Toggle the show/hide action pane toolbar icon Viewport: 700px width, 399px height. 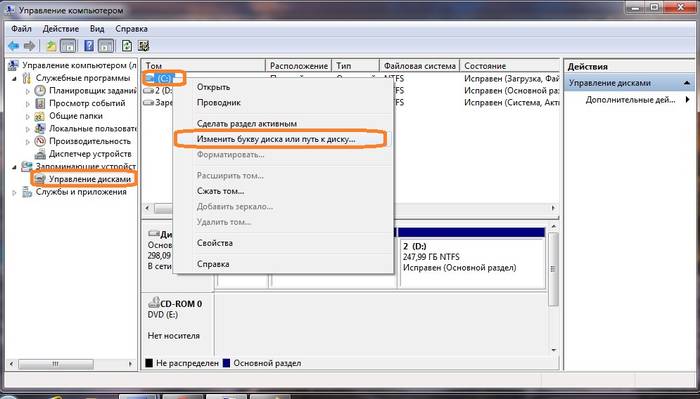[106, 46]
